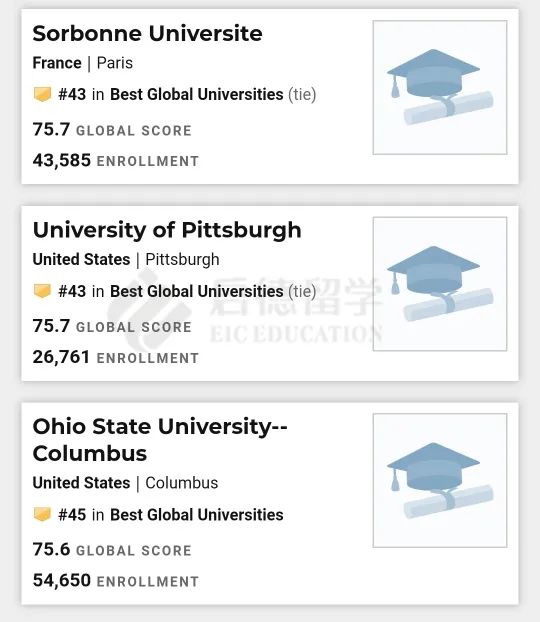Image resolution: width=540 pixels, height=622 pixels.
Task: Click Pittsburgh's 26,761 enrollment figure
Action: coord(61,357)
